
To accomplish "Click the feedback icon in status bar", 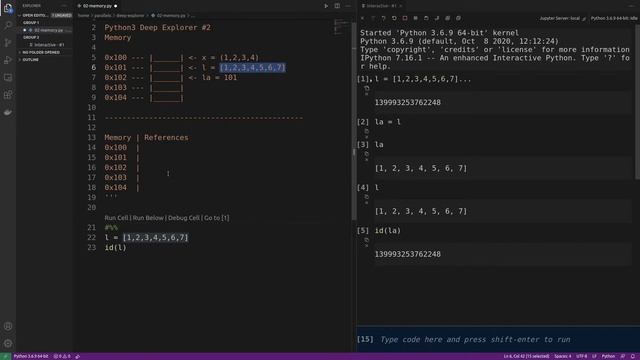I will (x=623, y=356).
